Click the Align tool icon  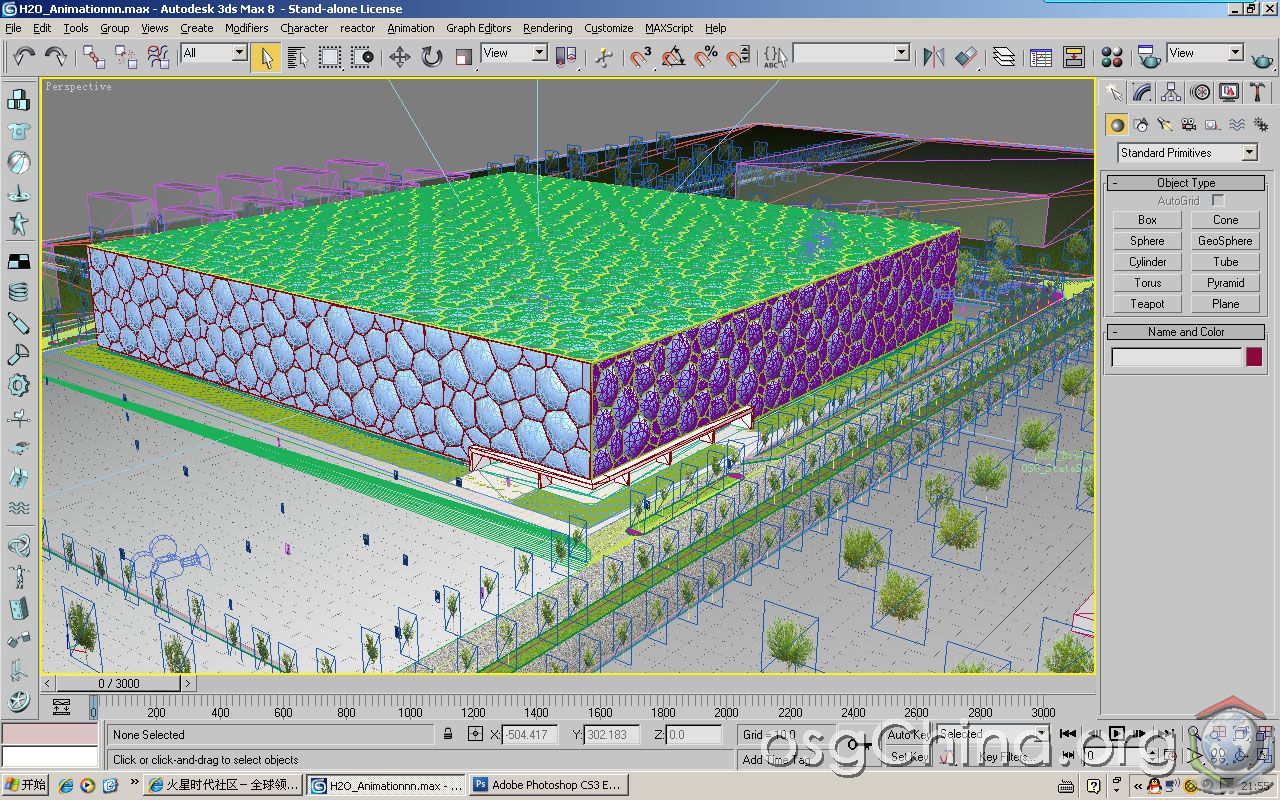coord(966,57)
